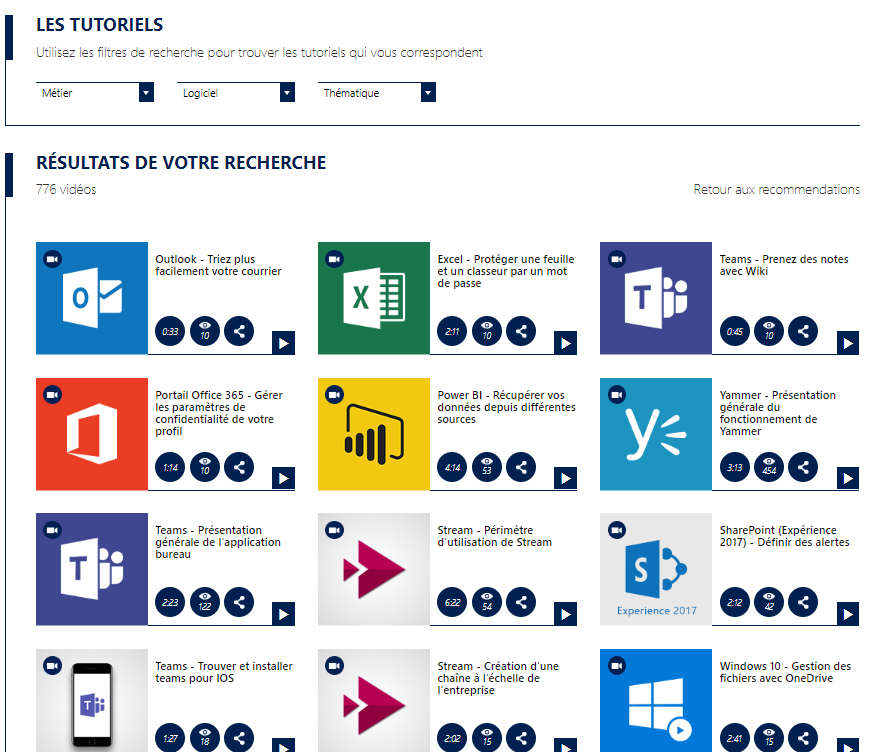888x752 pixels.
Task: Open the Thématique filter dropdown
Action: [377, 93]
